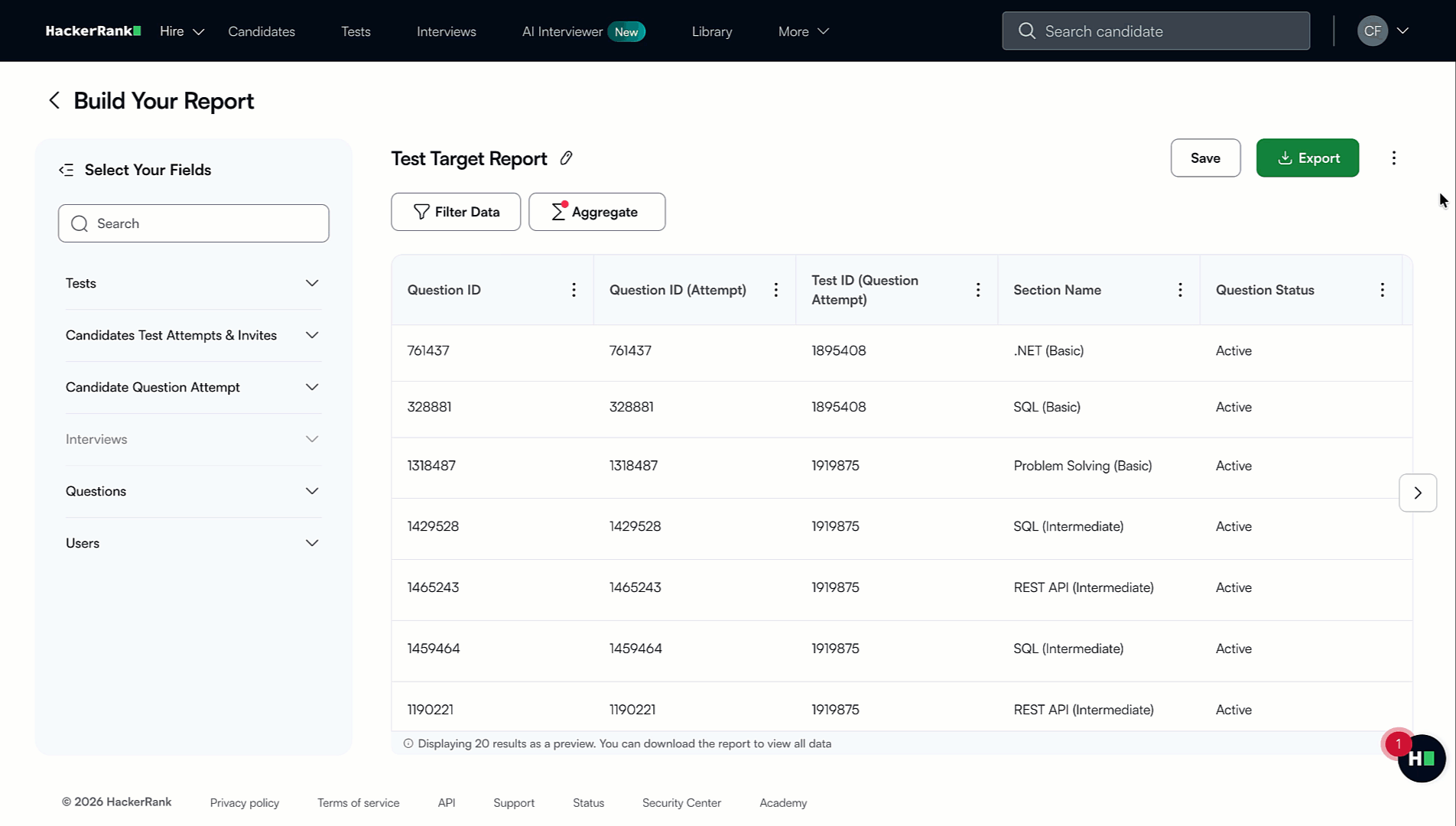Click the HackerRank logo
Screen dimensions: 1456x826
[x=93, y=31]
